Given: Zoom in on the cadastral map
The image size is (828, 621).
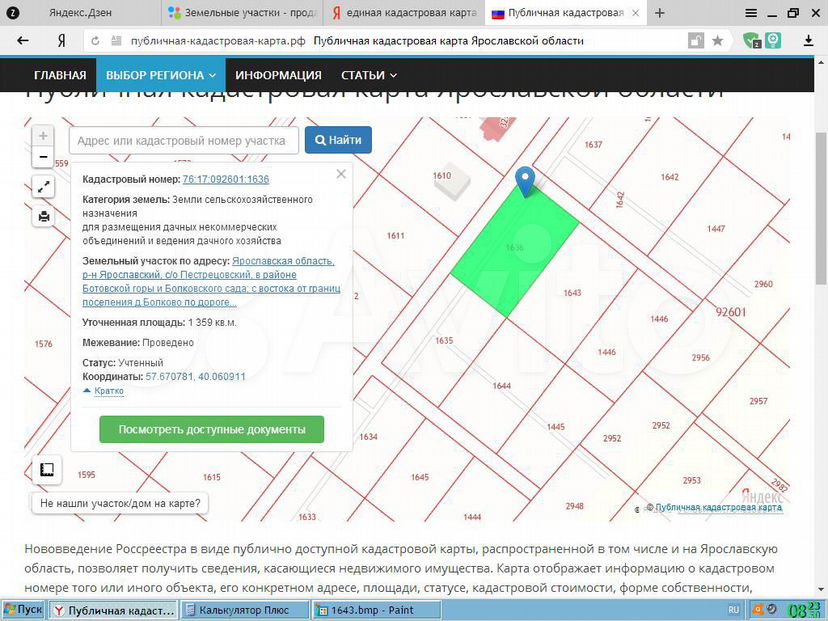Looking at the screenshot, I should (x=43, y=136).
